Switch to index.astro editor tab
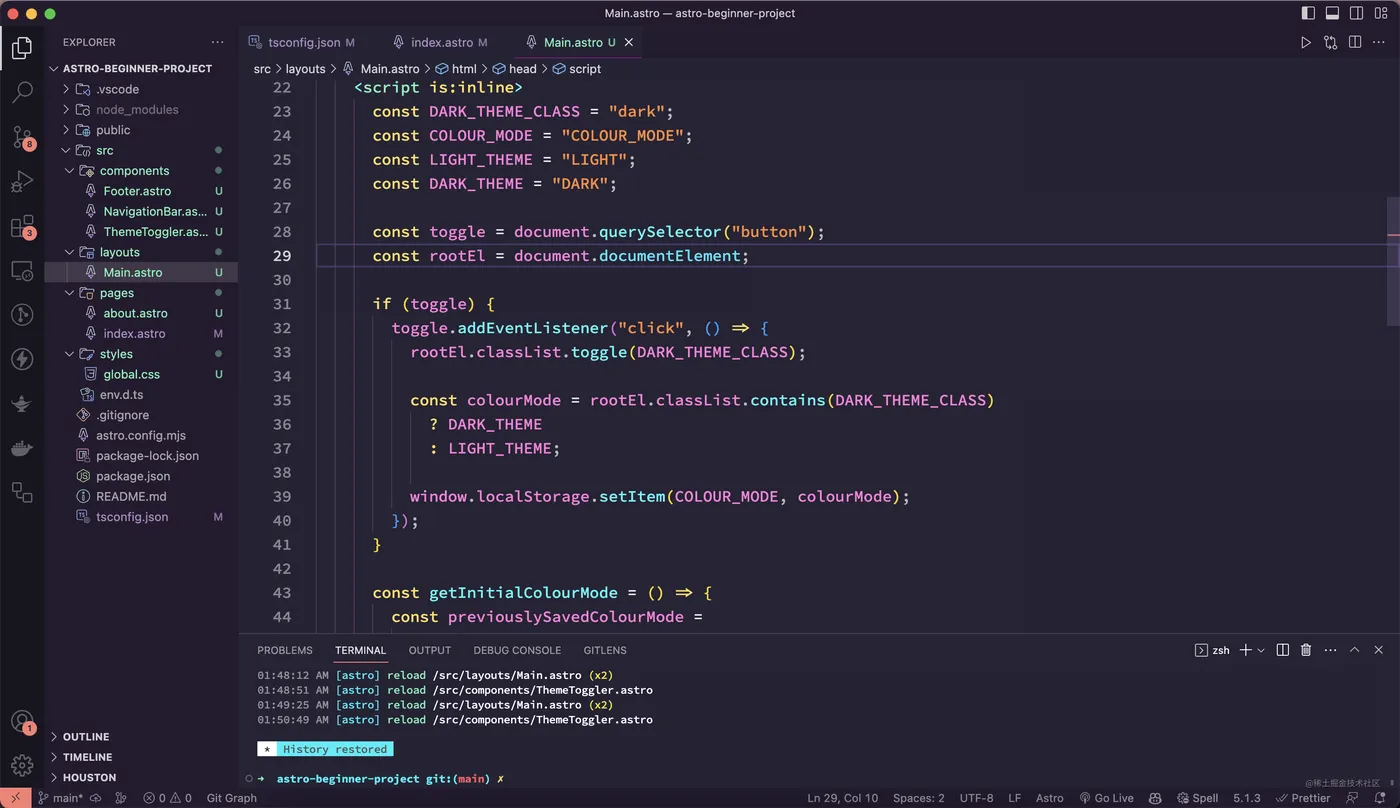This screenshot has height=808, width=1400. pos(441,42)
